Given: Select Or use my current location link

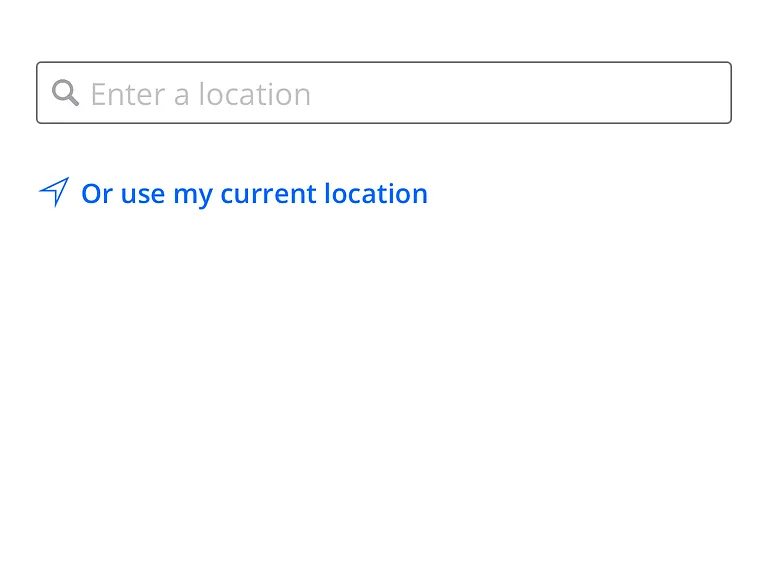Looking at the screenshot, I should click(254, 193).
